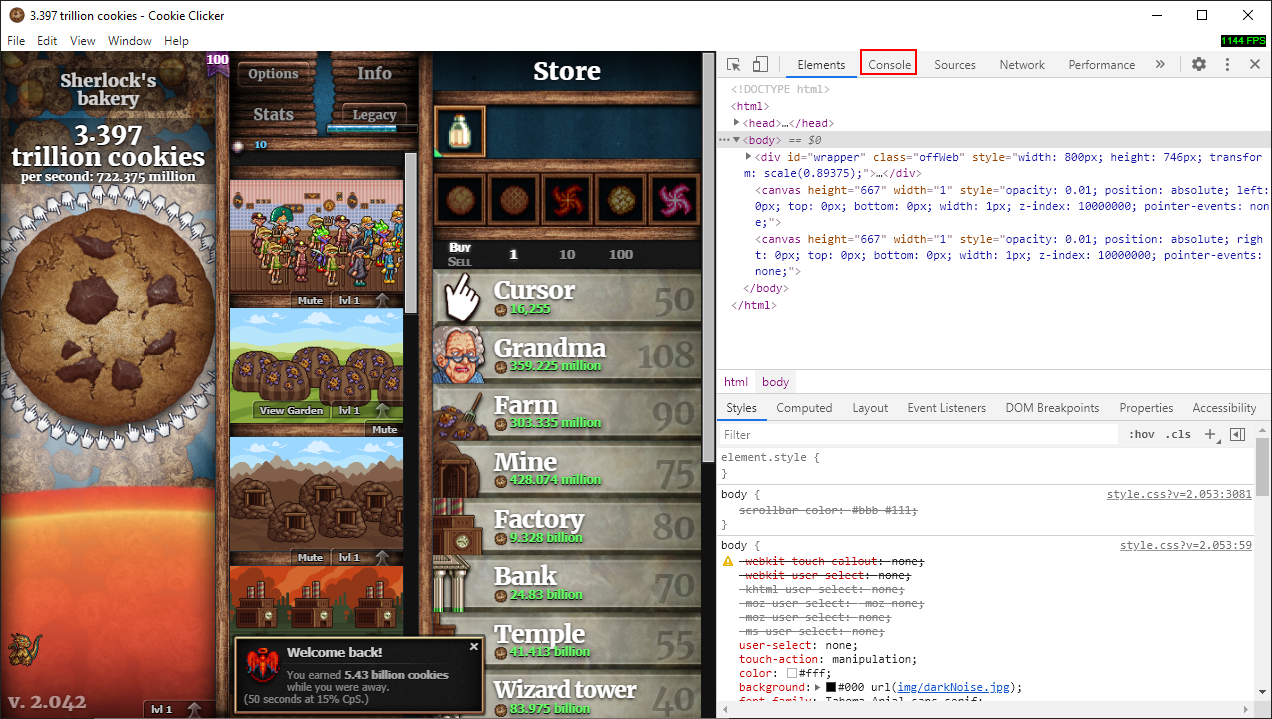Click the sugar lump counter icon
This screenshot has height=719, width=1272.
239,146
